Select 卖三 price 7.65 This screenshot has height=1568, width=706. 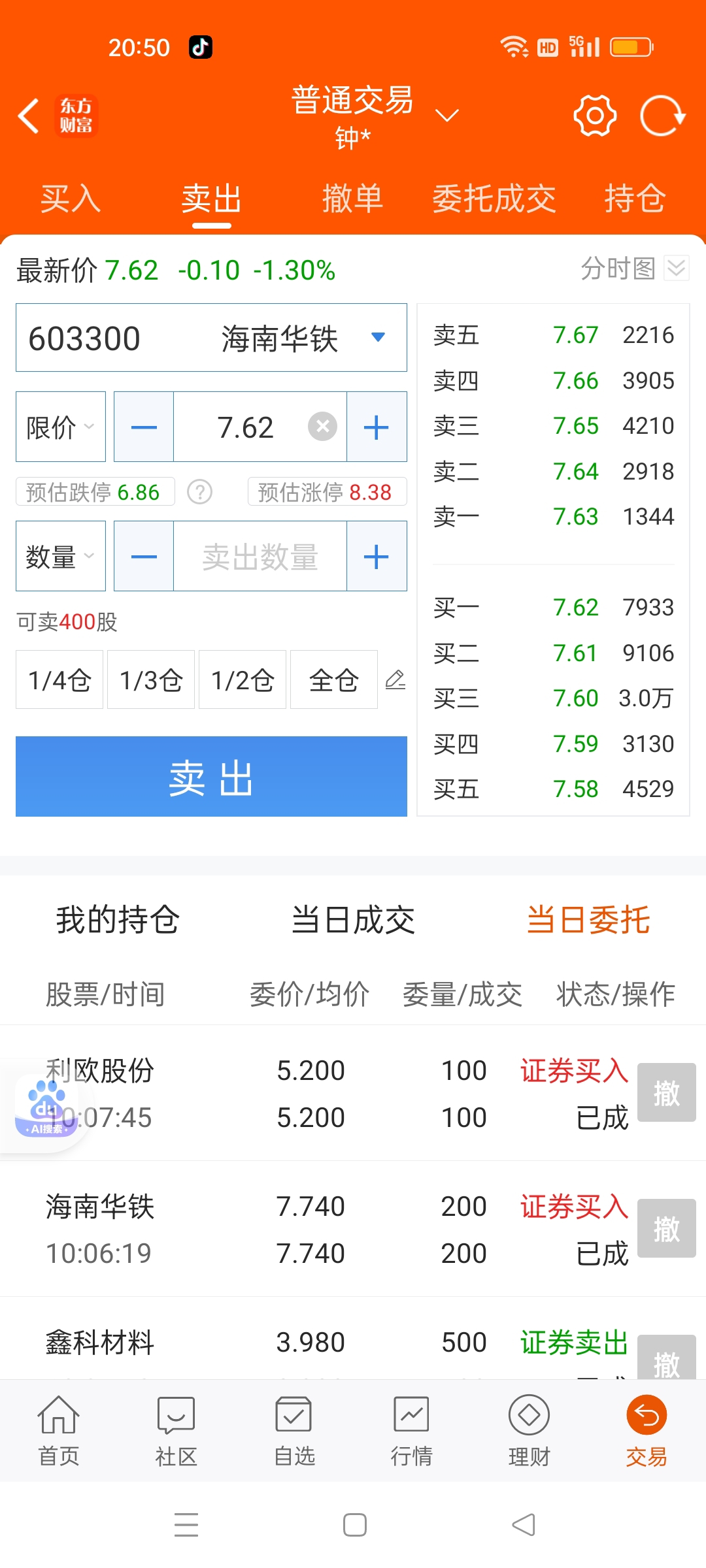click(x=554, y=426)
